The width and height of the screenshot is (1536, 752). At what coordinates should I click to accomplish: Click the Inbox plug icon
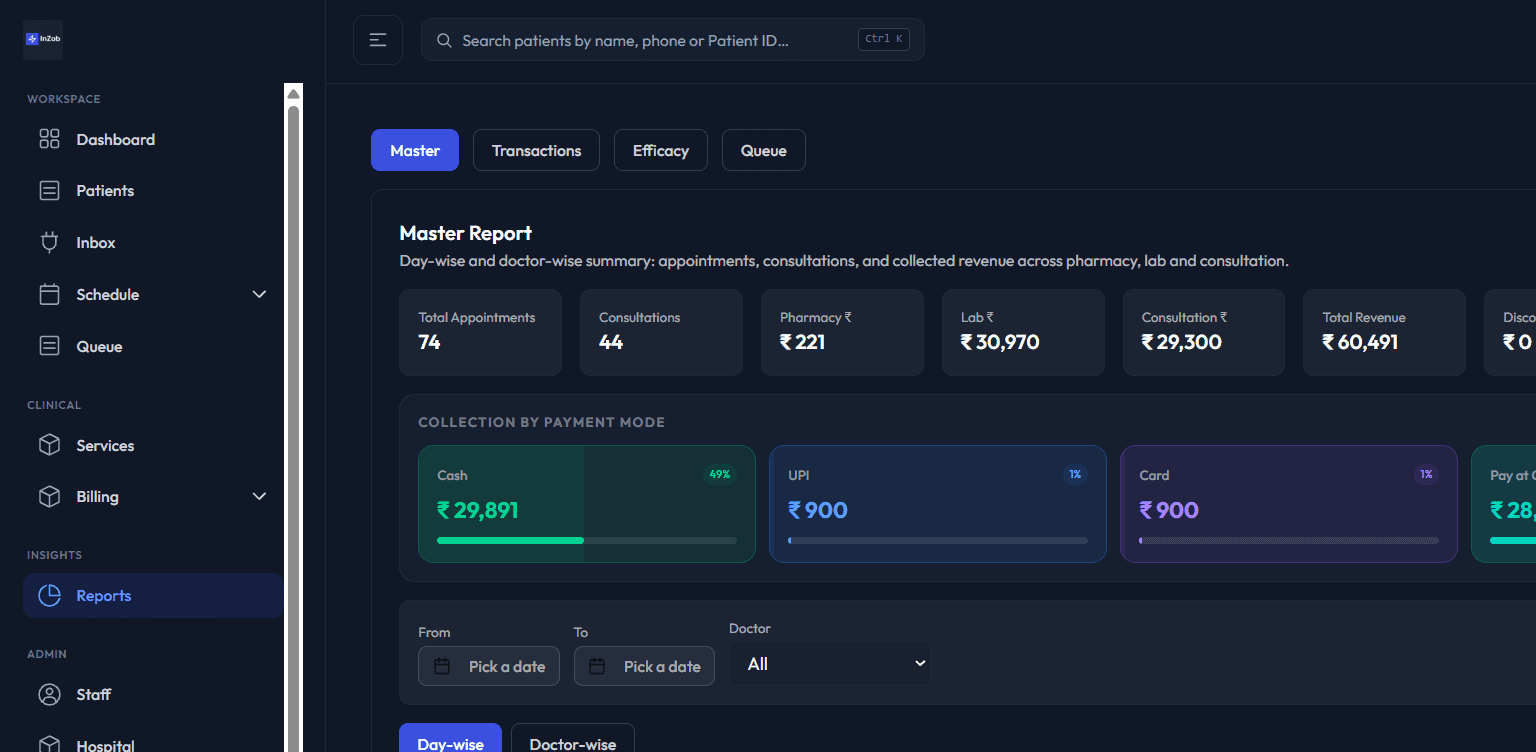tap(49, 242)
